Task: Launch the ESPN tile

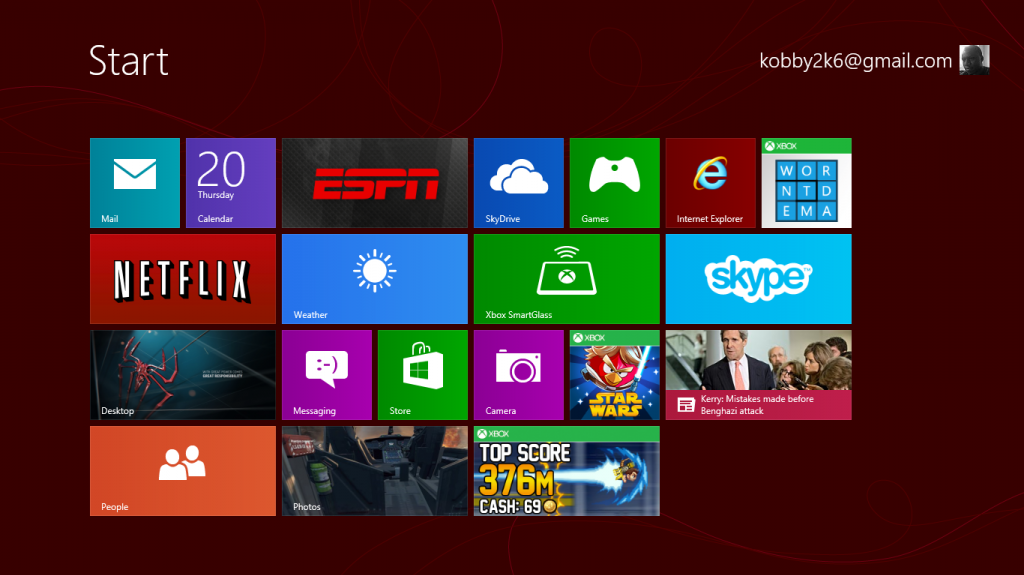Action: tap(375, 183)
